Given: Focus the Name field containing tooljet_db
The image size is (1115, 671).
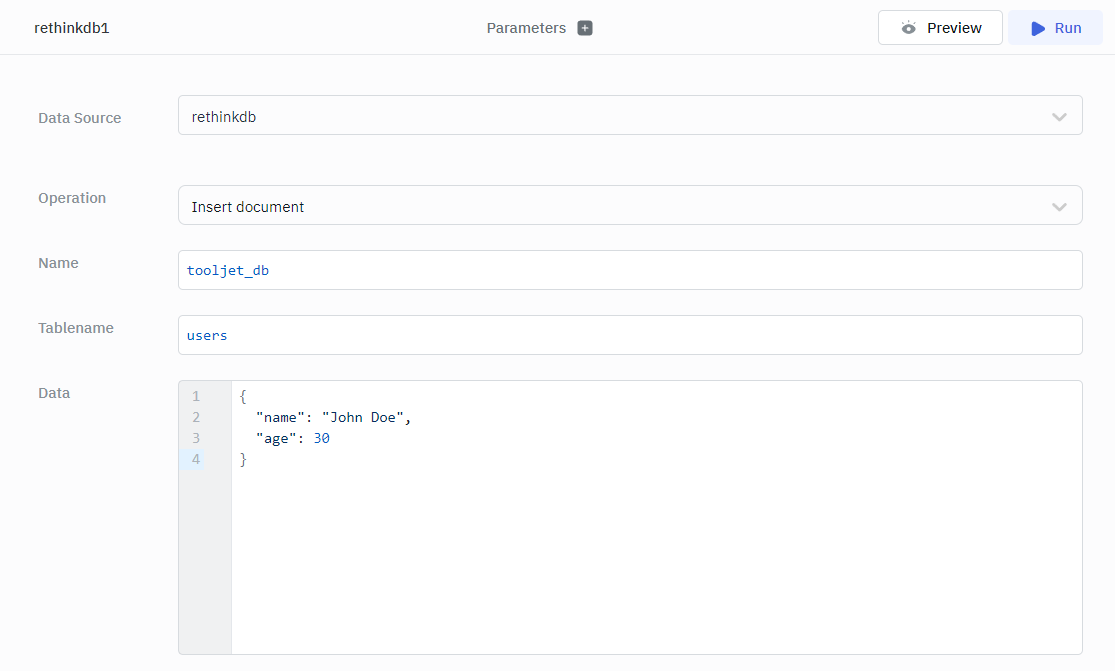Looking at the screenshot, I should tap(629, 270).
